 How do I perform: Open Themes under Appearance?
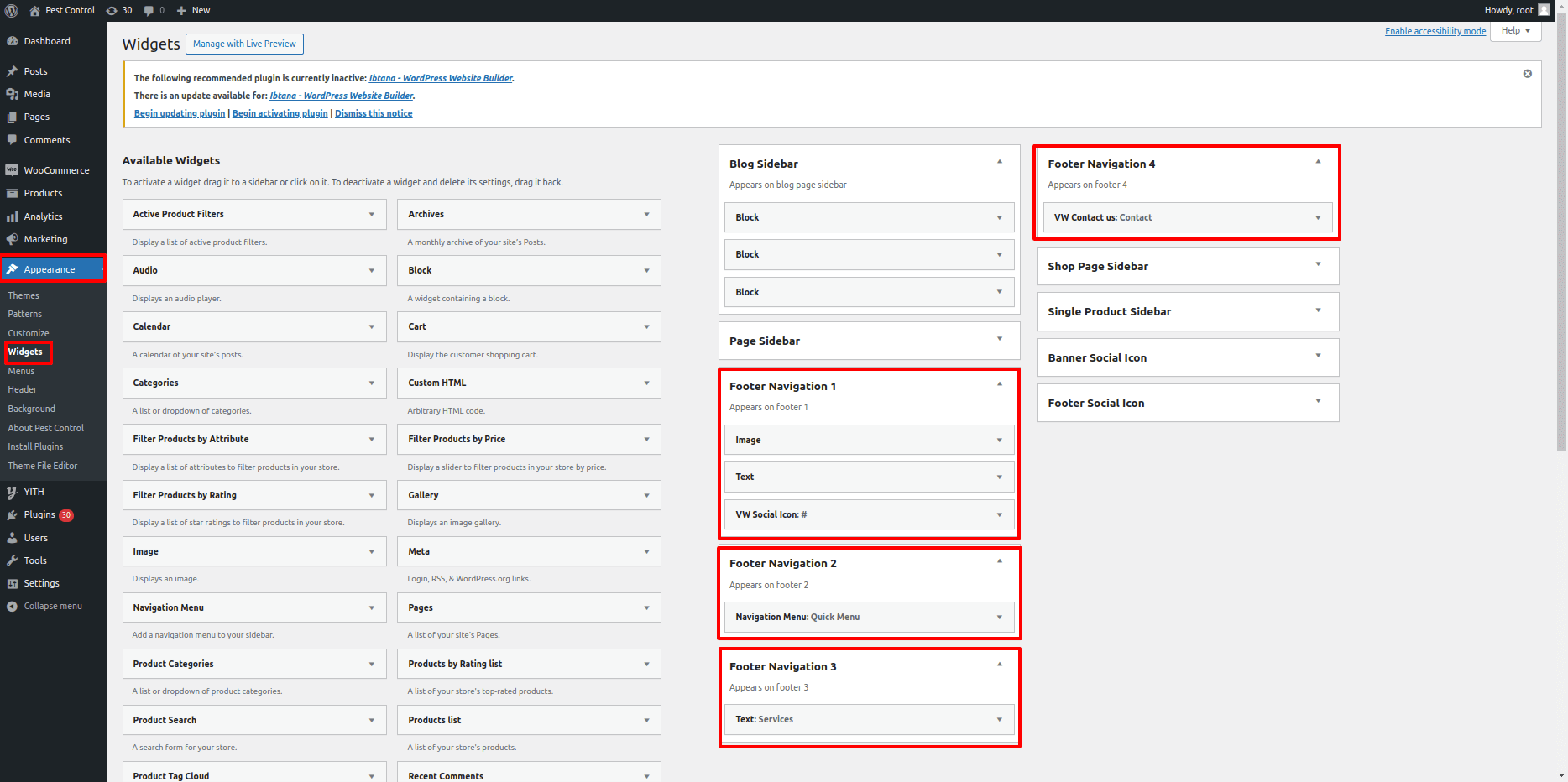pyautogui.click(x=24, y=295)
